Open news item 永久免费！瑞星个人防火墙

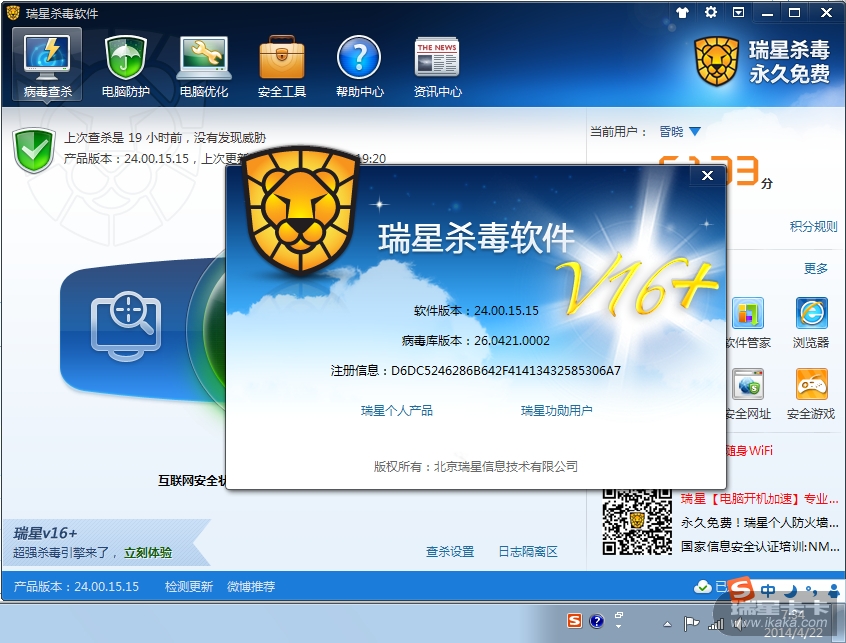[x=759, y=522]
